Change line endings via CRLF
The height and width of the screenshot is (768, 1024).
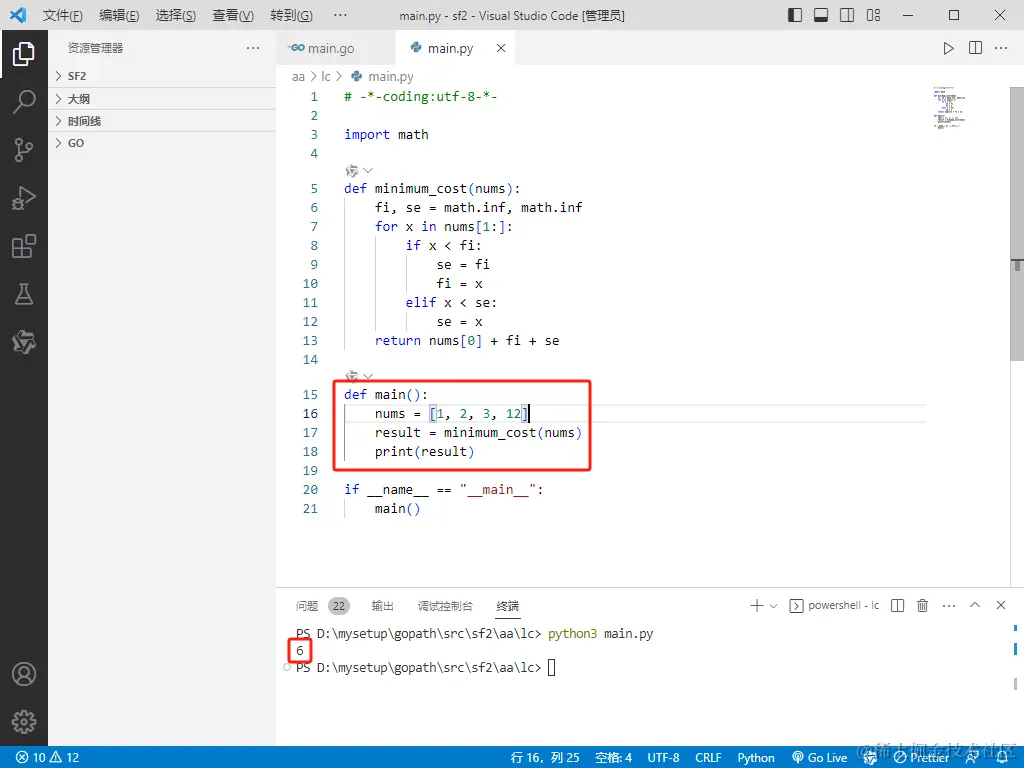click(x=708, y=758)
